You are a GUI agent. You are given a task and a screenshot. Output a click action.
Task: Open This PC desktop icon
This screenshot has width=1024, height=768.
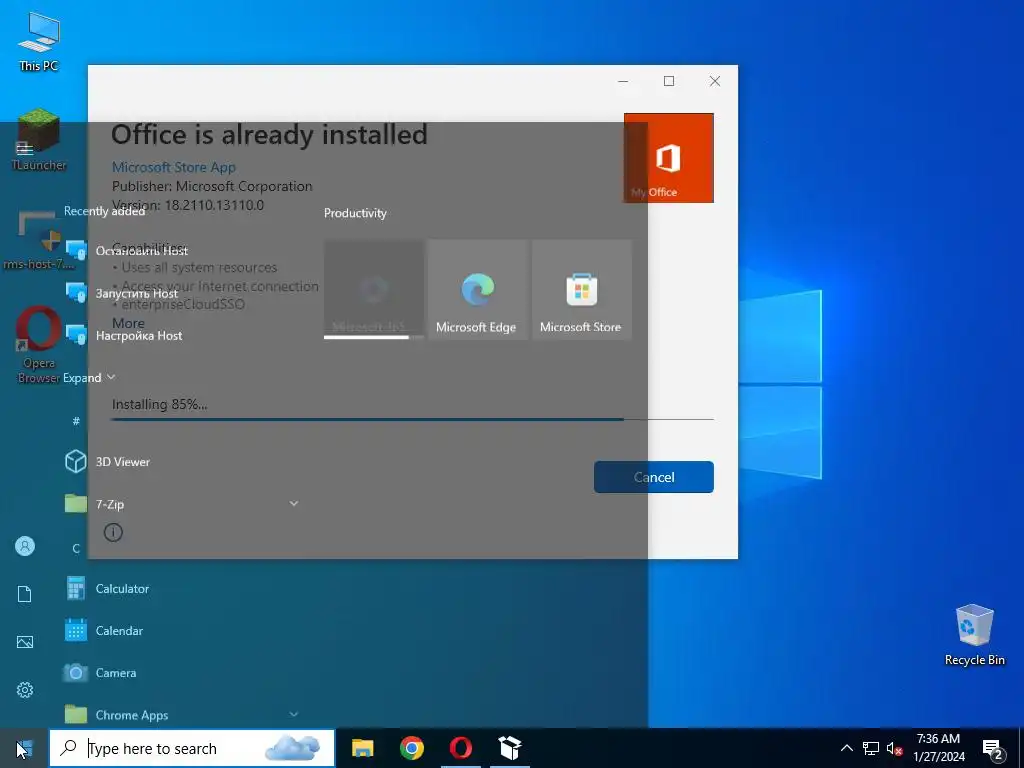coord(39,42)
